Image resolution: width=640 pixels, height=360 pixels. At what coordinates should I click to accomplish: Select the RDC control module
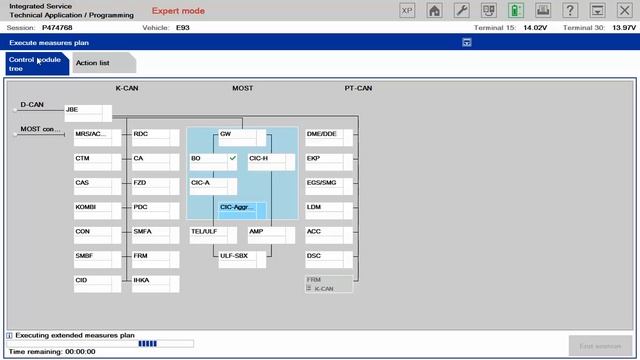click(156, 138)
